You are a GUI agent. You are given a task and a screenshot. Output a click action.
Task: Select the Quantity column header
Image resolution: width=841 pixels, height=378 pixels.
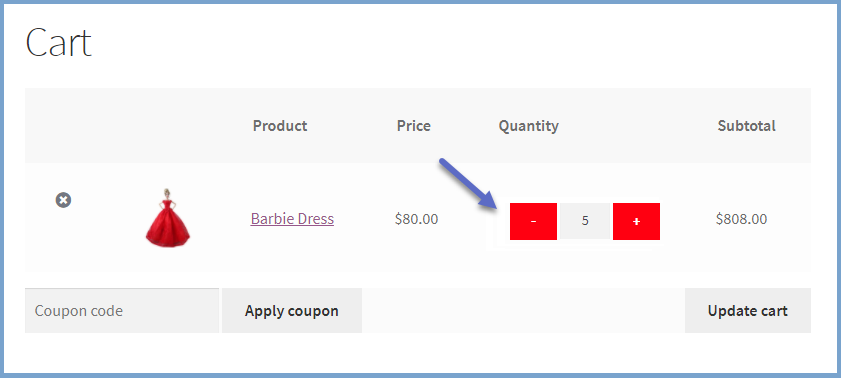click(528, 126)
